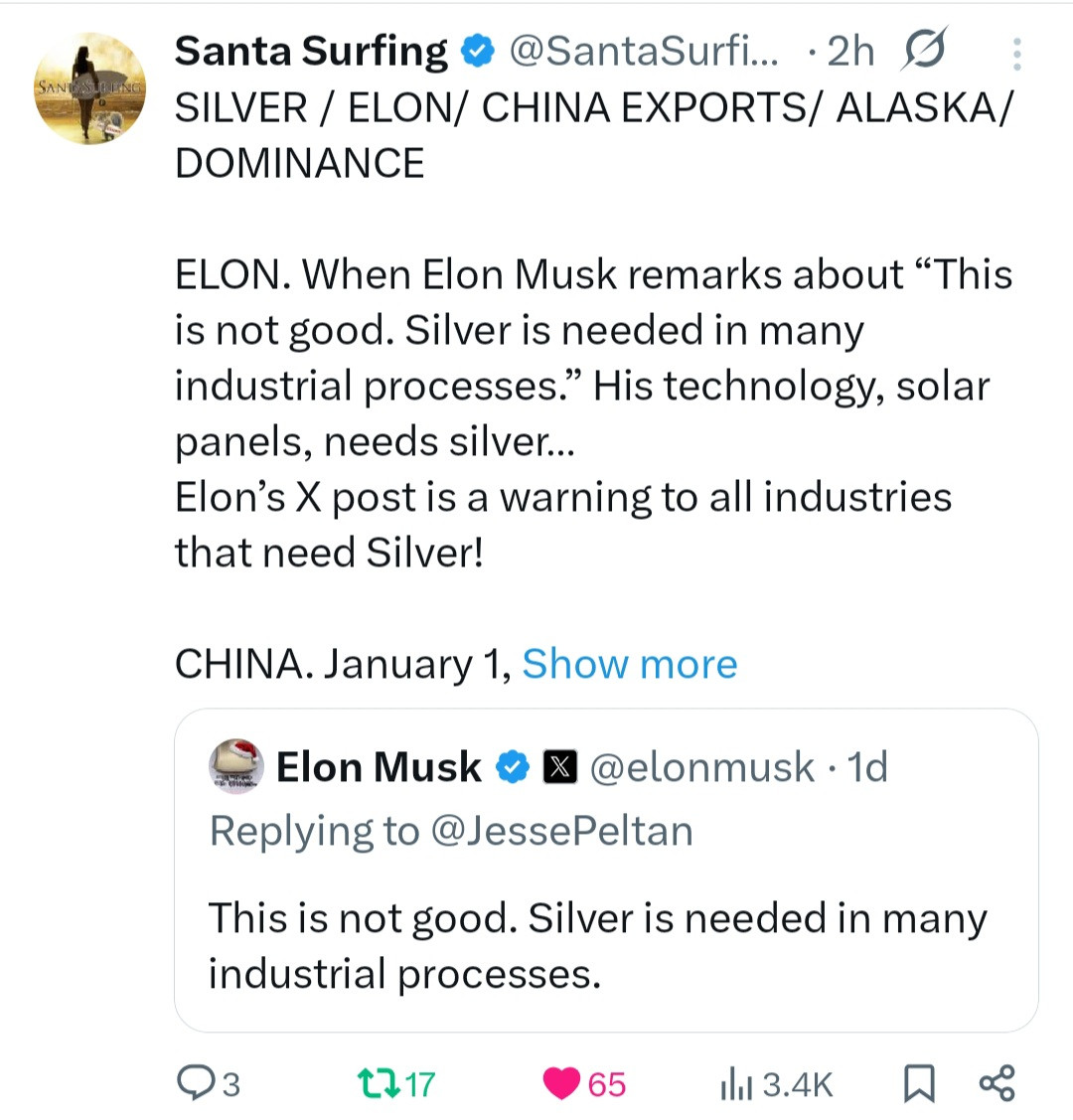Unlike the post via the pink heart
The height and width of the screenshot is (1120, 1073).
point(561,1082)
